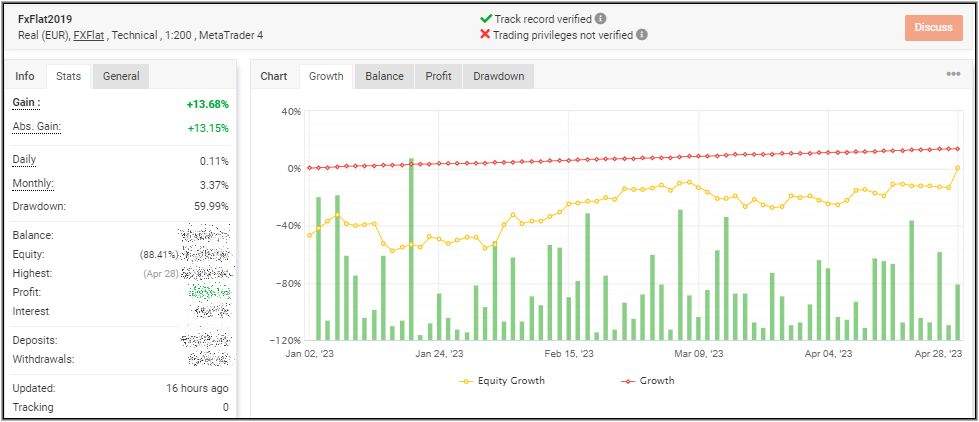Click info icon beside Trading privileges not verified
The image size is (979, 422).
tap(642, 34)
